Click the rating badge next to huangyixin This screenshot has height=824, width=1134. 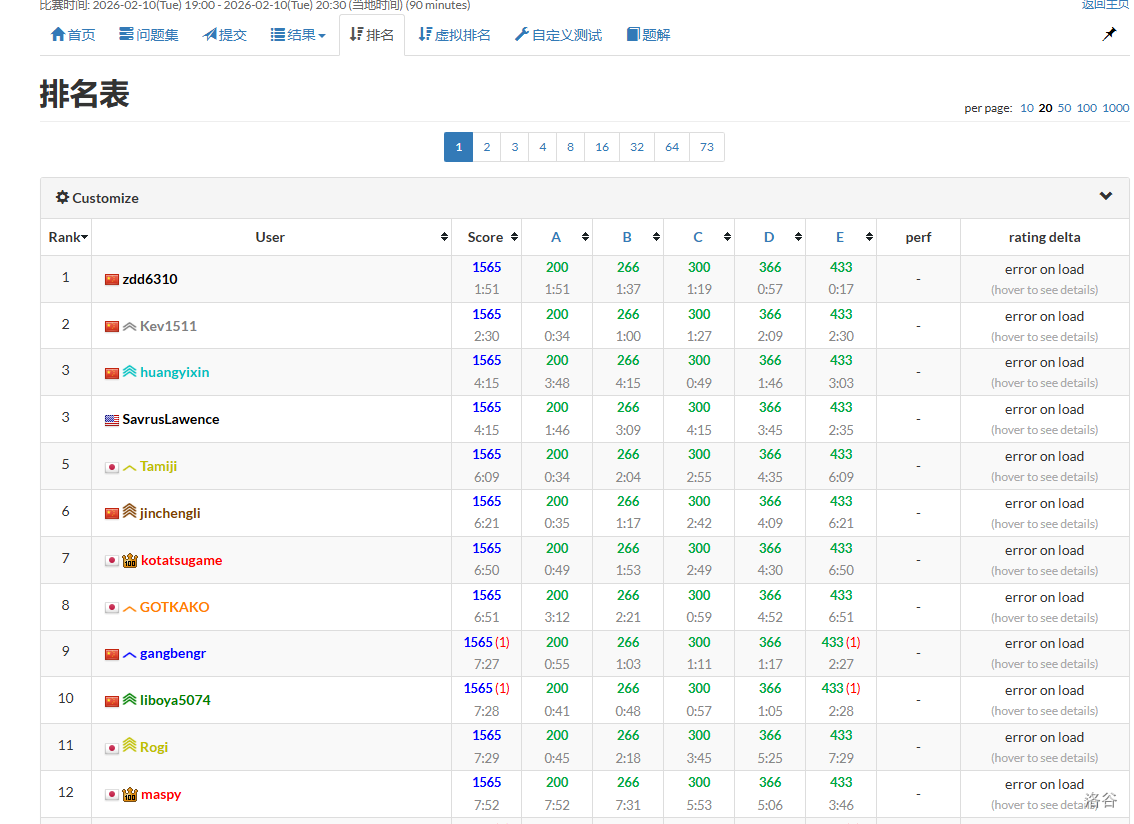pos(130,372)
